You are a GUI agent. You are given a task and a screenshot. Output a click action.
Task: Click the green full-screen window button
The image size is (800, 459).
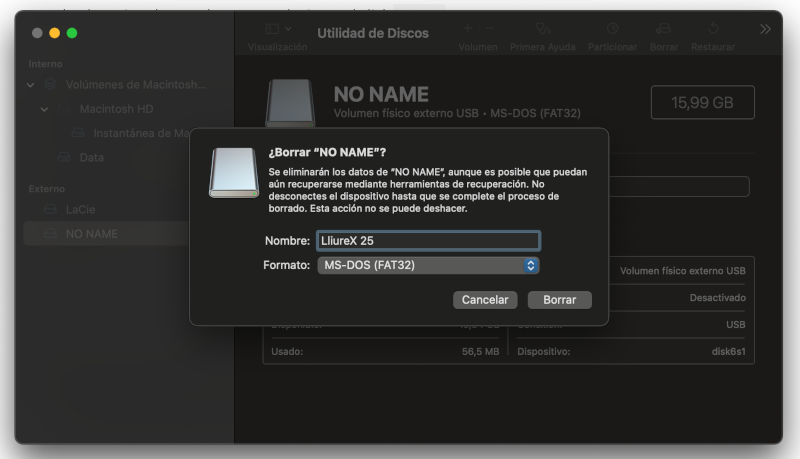73,33
